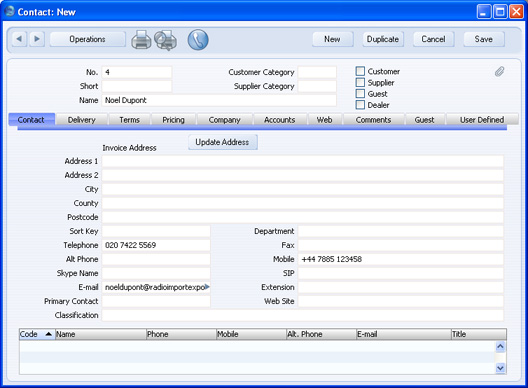Open attachments paperclip icon

pyautogui.click(x=499, y=71)
